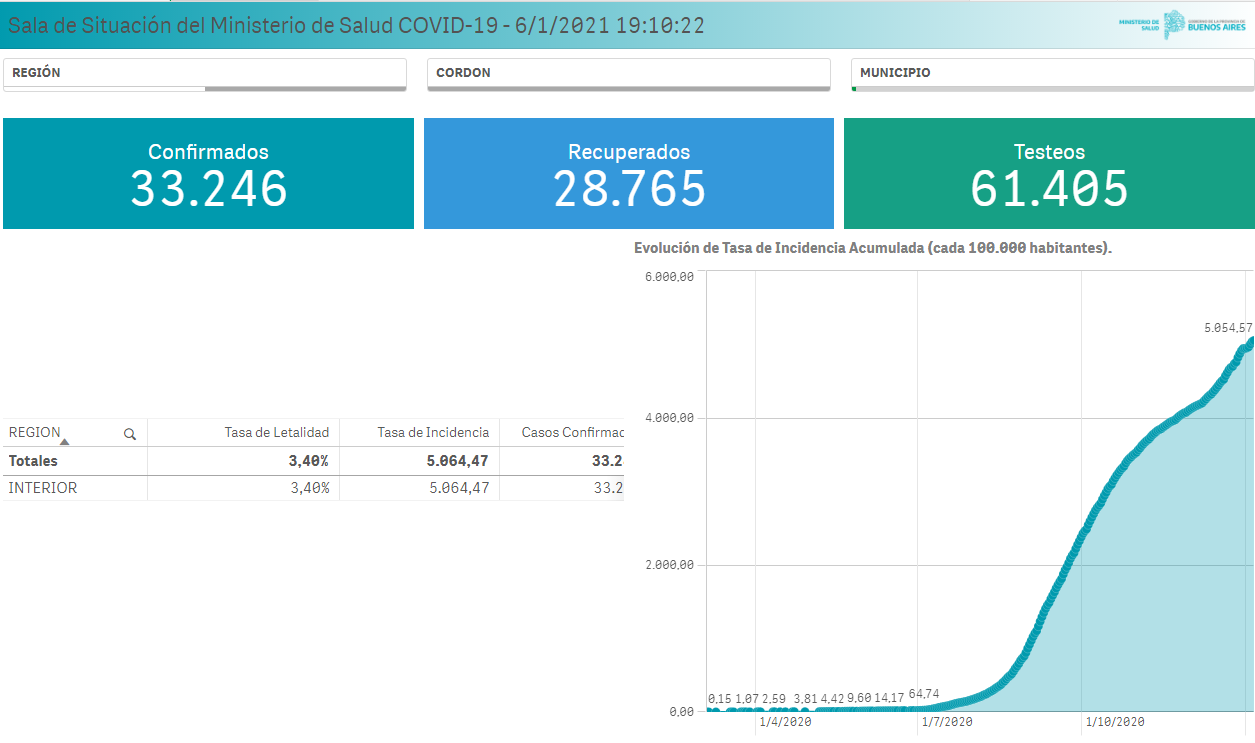This screenshot has height=743, width=1255.
Task: Sort by Tasa de Incidencia column header
Action: click(432, 432)
